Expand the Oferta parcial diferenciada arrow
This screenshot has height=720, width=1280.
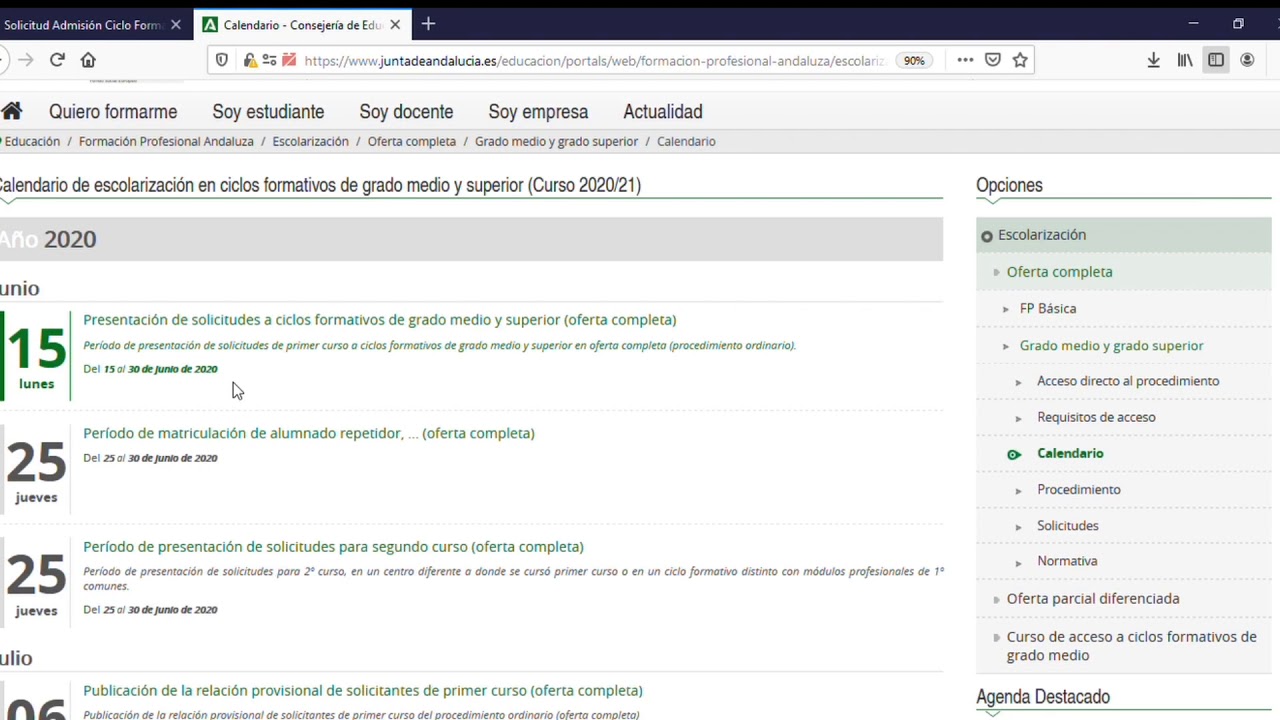point(996,599)
